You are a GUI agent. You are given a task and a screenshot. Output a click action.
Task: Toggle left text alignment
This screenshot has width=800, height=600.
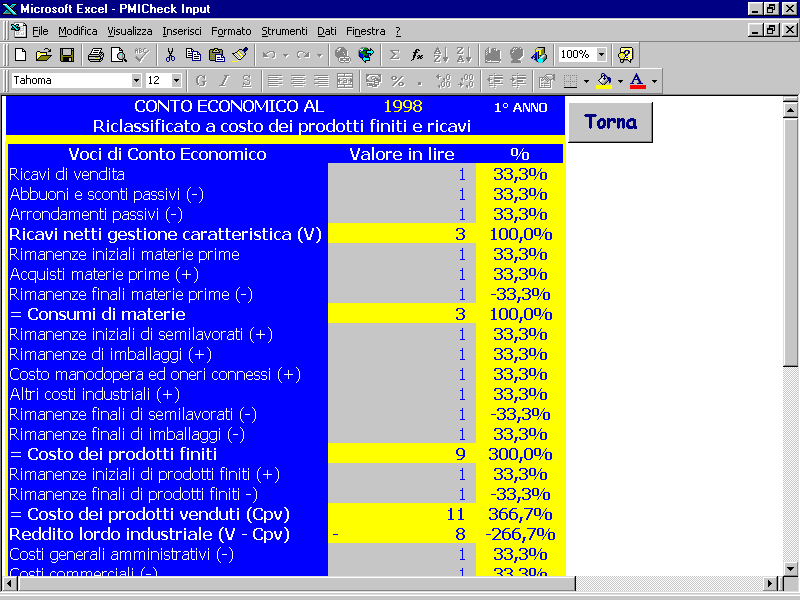276,81
